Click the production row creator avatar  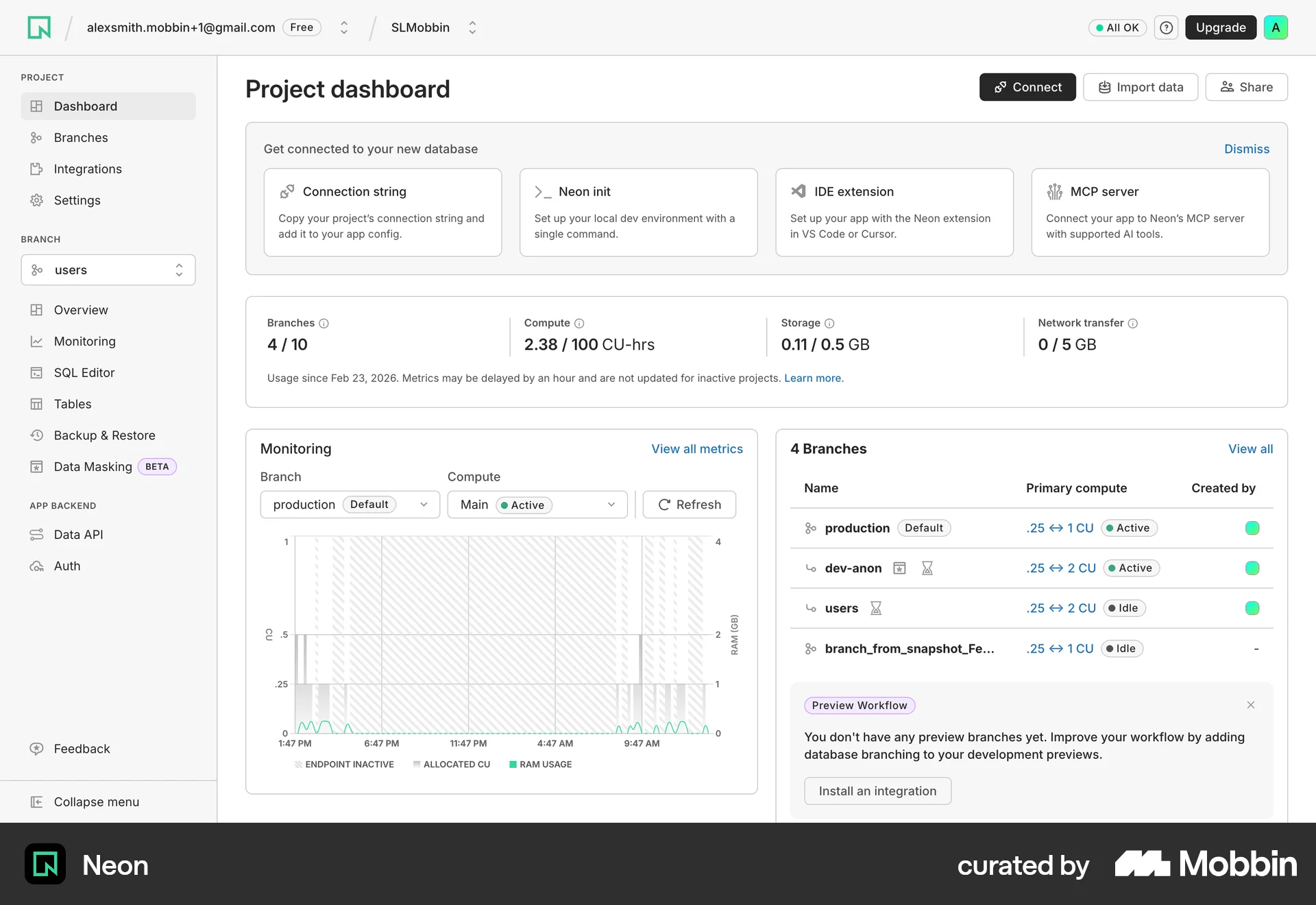click(x=1252, y=528)
